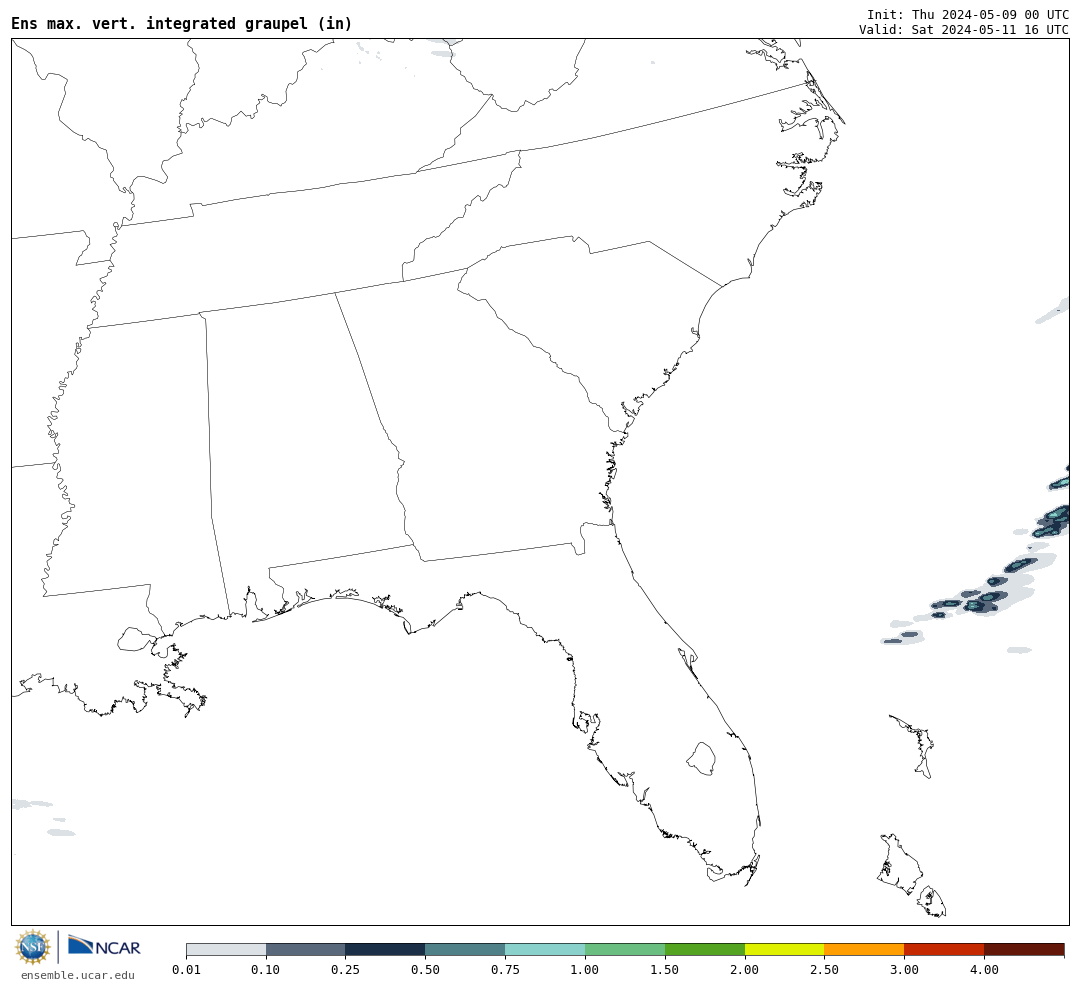Viewport: 1080px width, 988px height.
Task: Click the 1.00 colorbar tick label
Action: [x=585, y=969]
